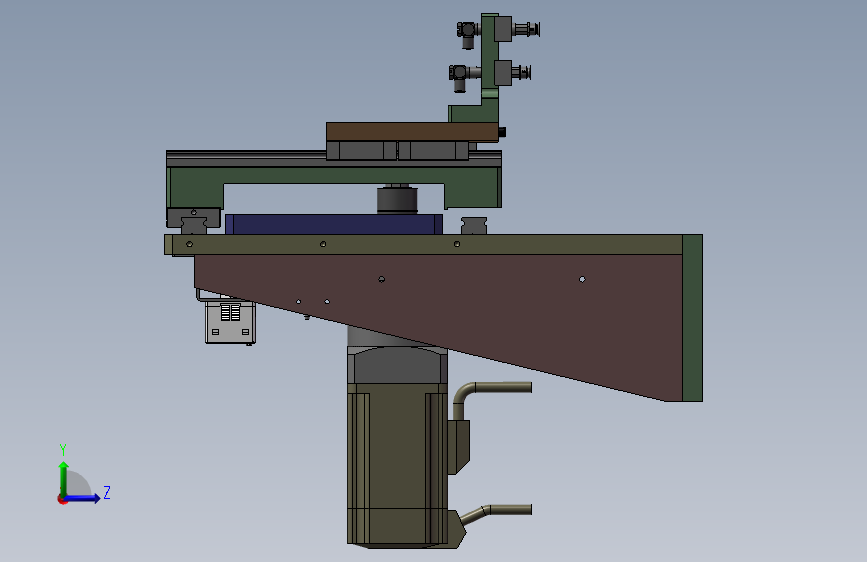Click the blue Z axis arrow of triad
Screen dimensions: 867x562
click(x=83, y=498)
